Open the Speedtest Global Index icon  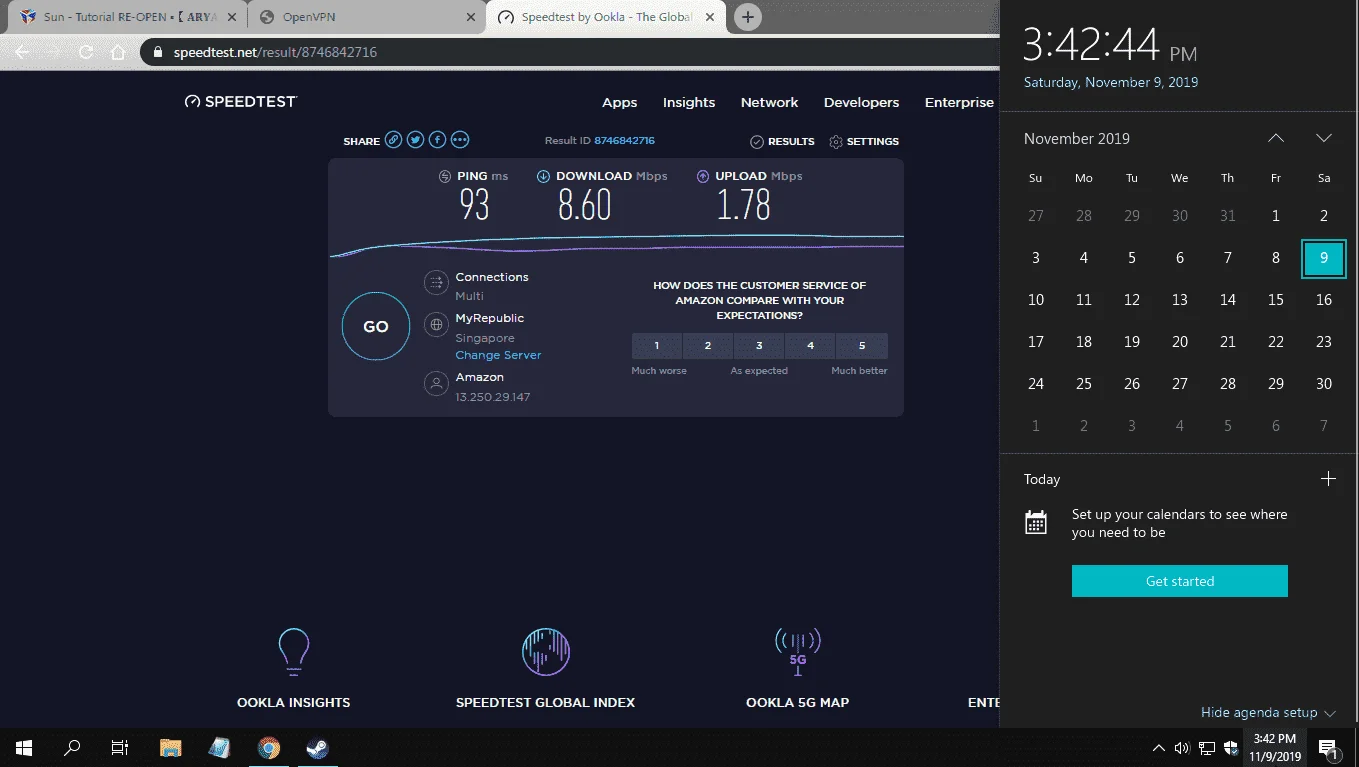[546, 652]
